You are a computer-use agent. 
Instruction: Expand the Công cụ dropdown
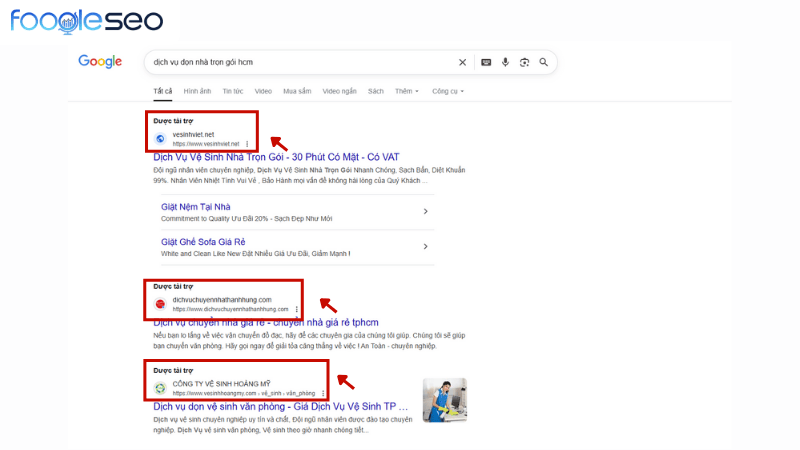[x=448, y=91]
